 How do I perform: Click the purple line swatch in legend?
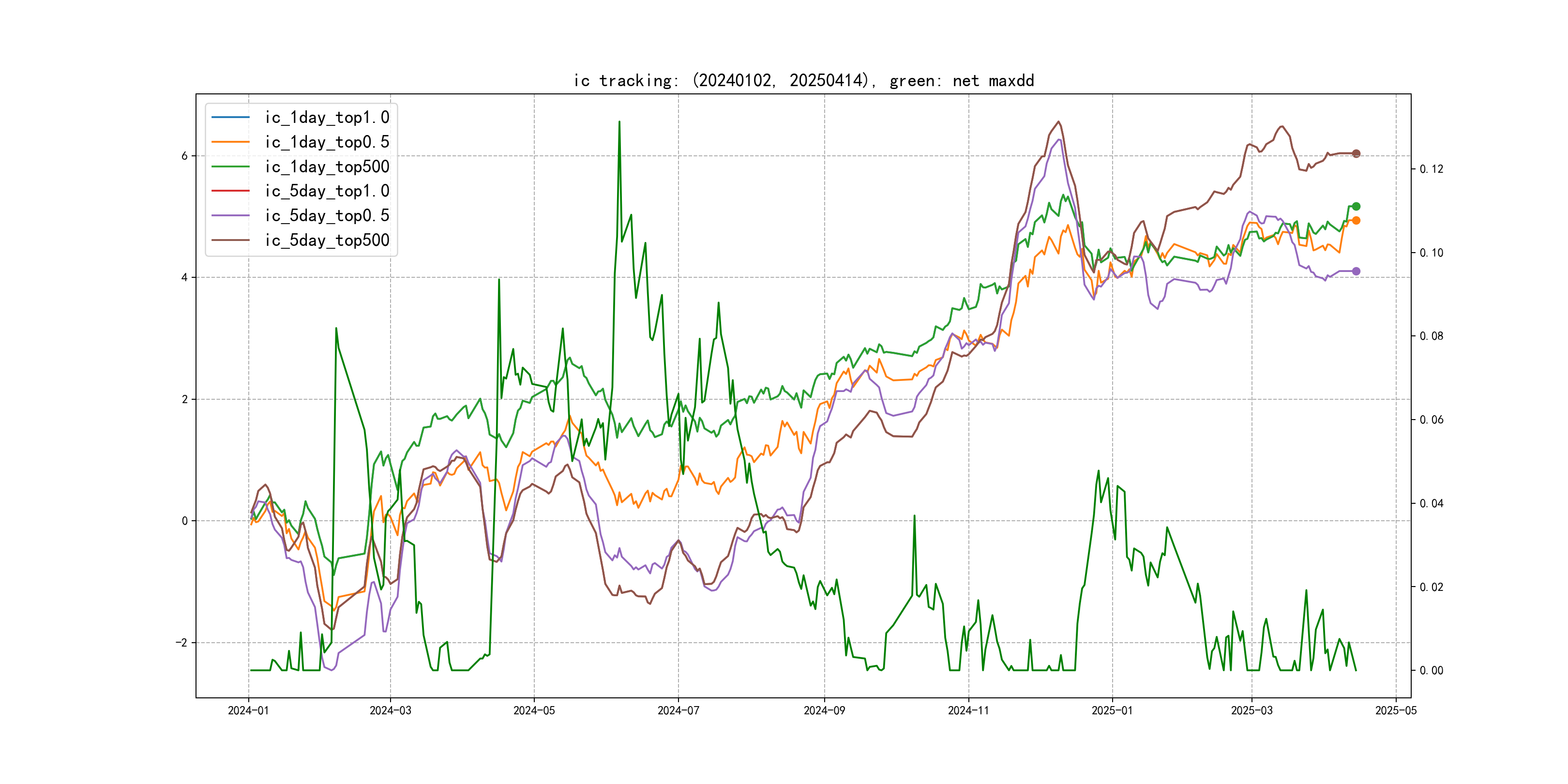point(230,215)
